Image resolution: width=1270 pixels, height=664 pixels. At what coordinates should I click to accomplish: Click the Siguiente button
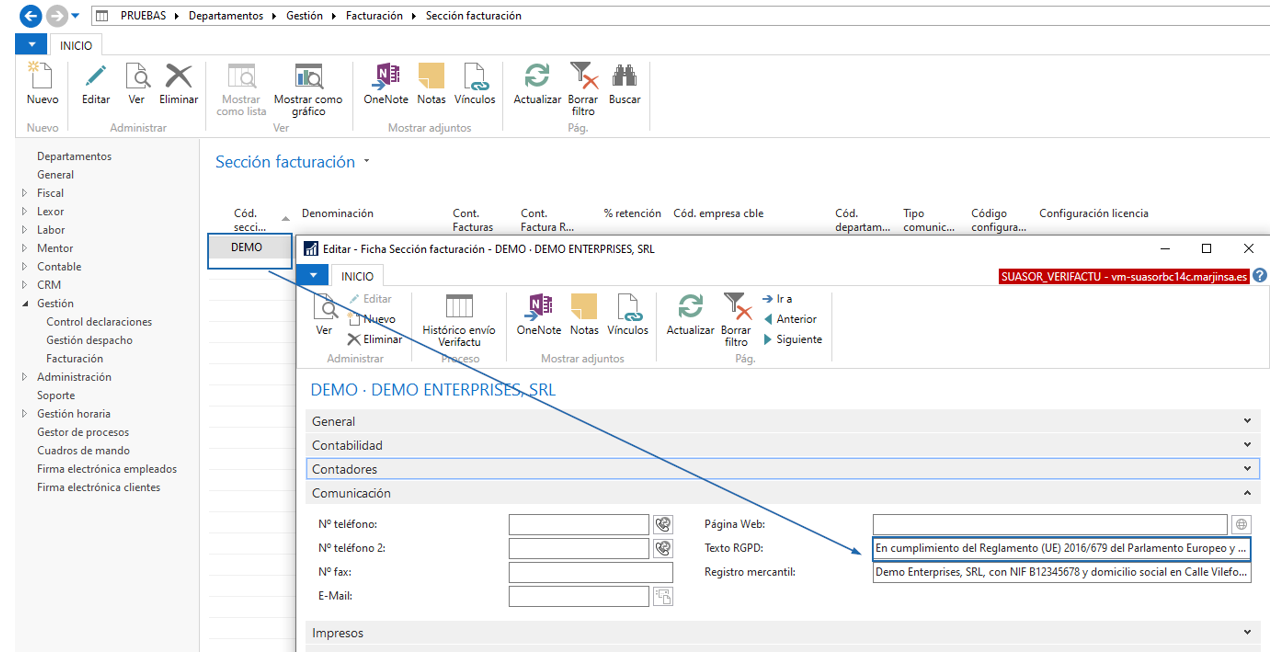[792, 339]
